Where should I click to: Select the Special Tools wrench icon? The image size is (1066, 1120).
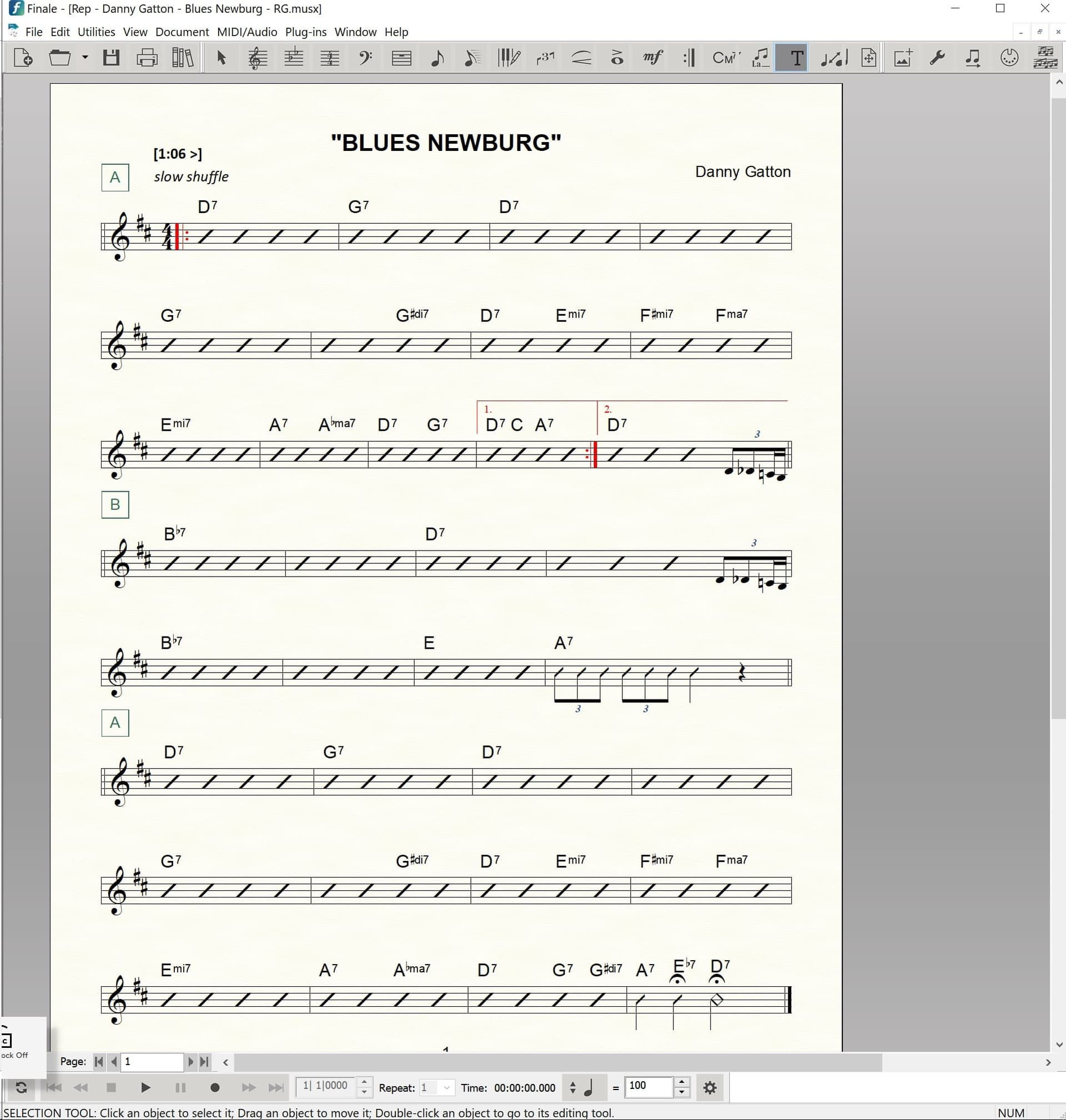[x=938, y=58]
